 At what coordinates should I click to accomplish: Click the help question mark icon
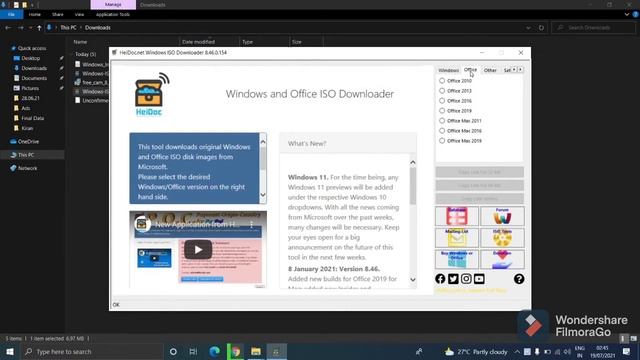[519, 279]
